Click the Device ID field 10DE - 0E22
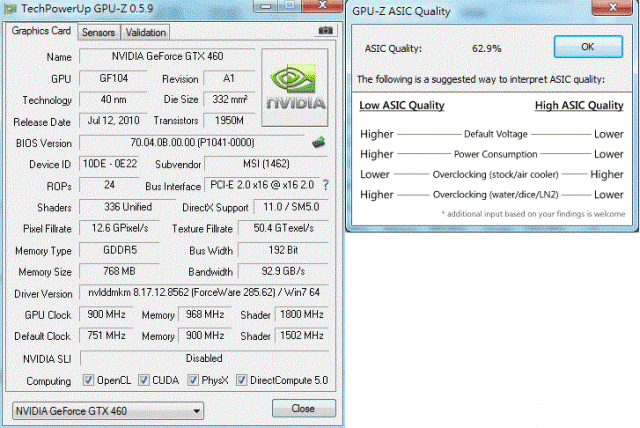640x428 pixels. click(x=109, y=164)
